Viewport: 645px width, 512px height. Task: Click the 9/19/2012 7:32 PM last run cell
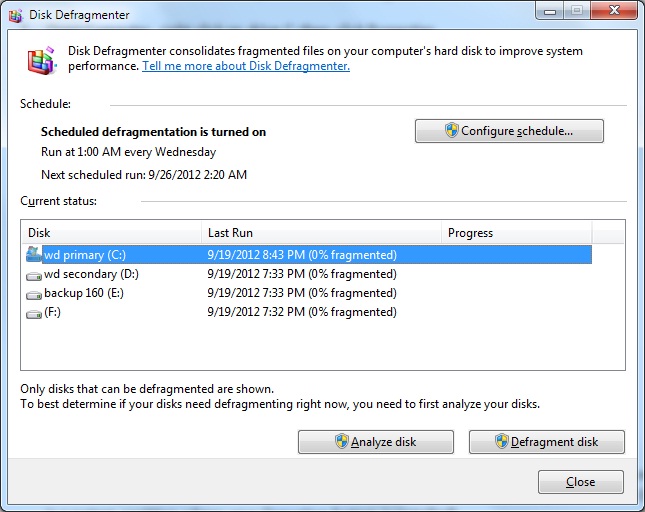[x=302, y=312]
